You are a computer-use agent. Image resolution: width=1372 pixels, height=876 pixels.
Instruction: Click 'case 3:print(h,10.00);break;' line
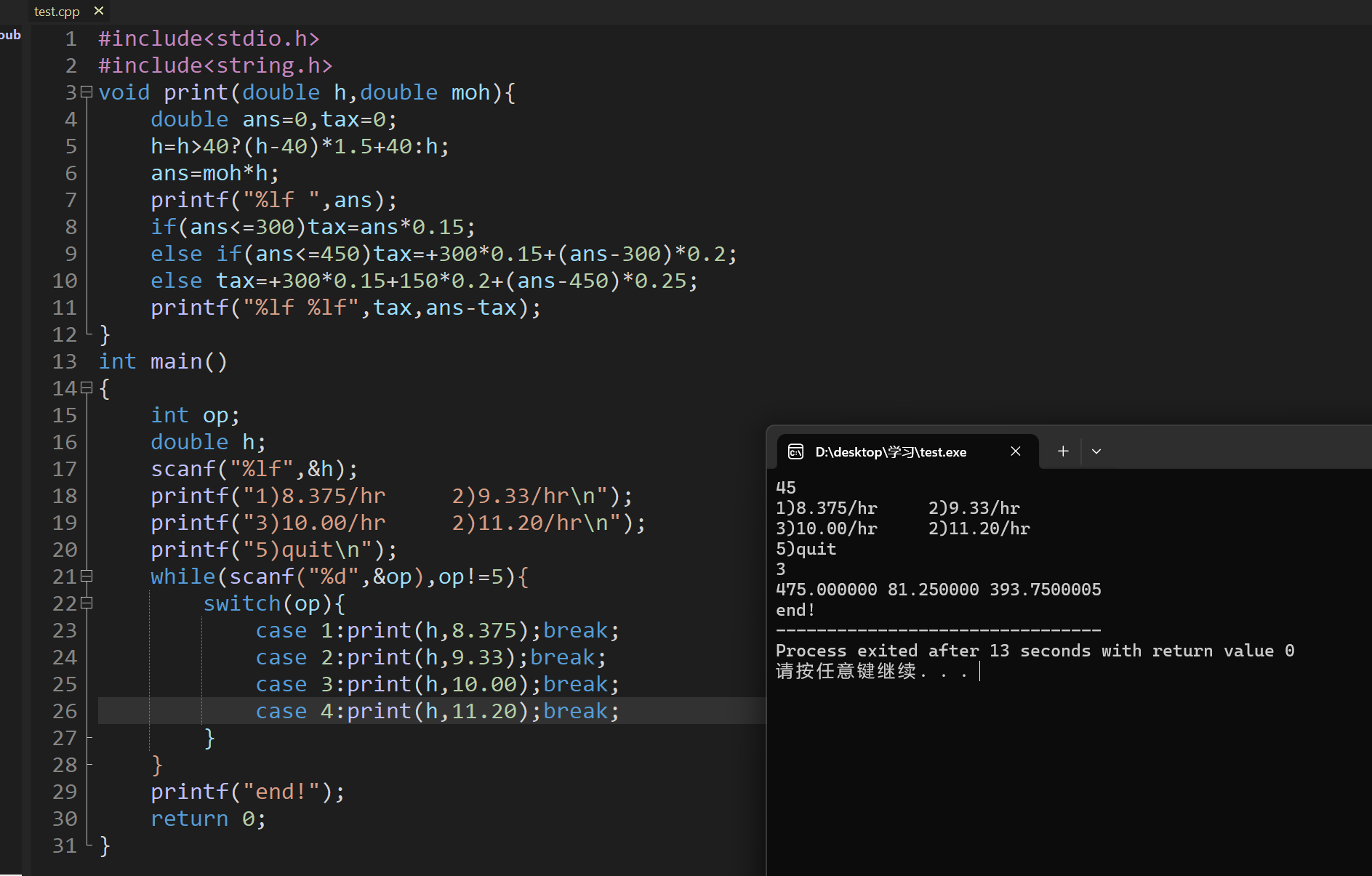pyautogui.click(x=437, y=684)
